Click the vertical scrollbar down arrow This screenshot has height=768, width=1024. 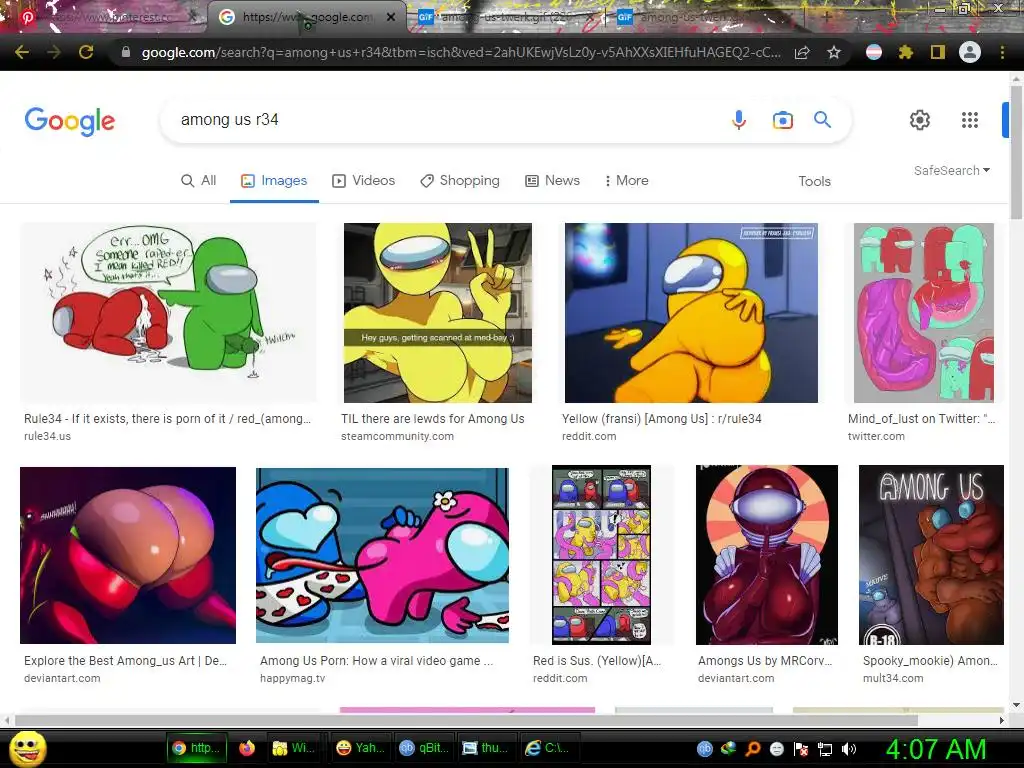point(1016,705)
